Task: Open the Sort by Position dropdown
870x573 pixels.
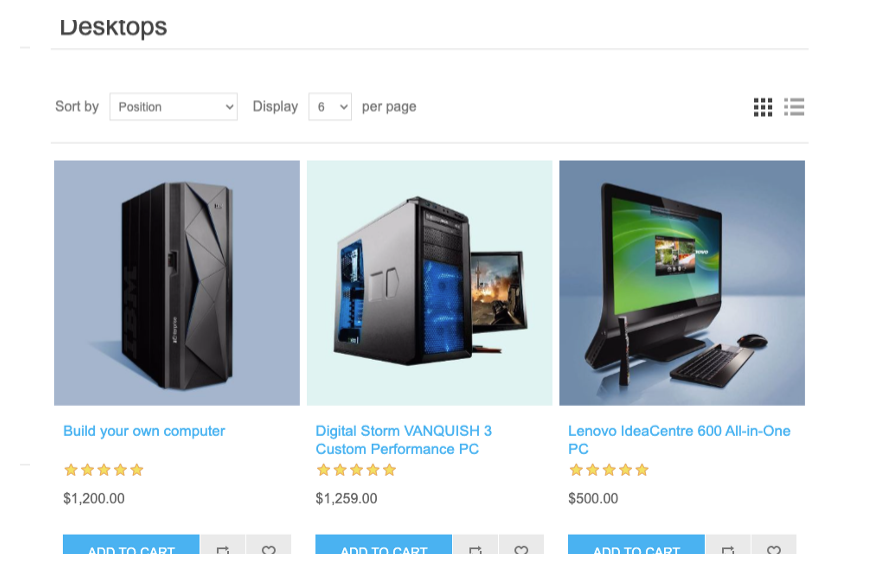Action: (x=174, y=107)
